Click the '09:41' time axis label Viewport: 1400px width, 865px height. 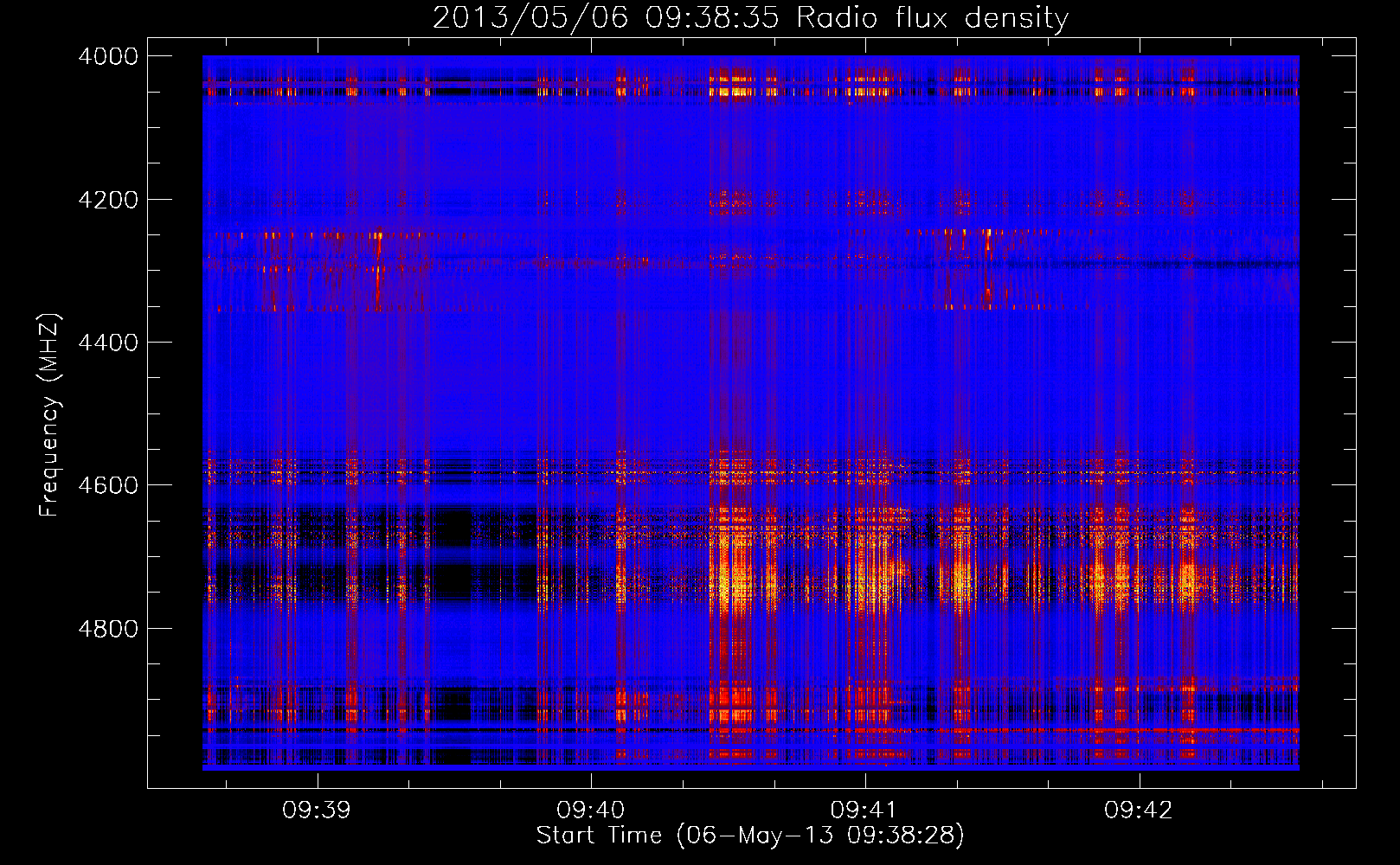point(864,811)
